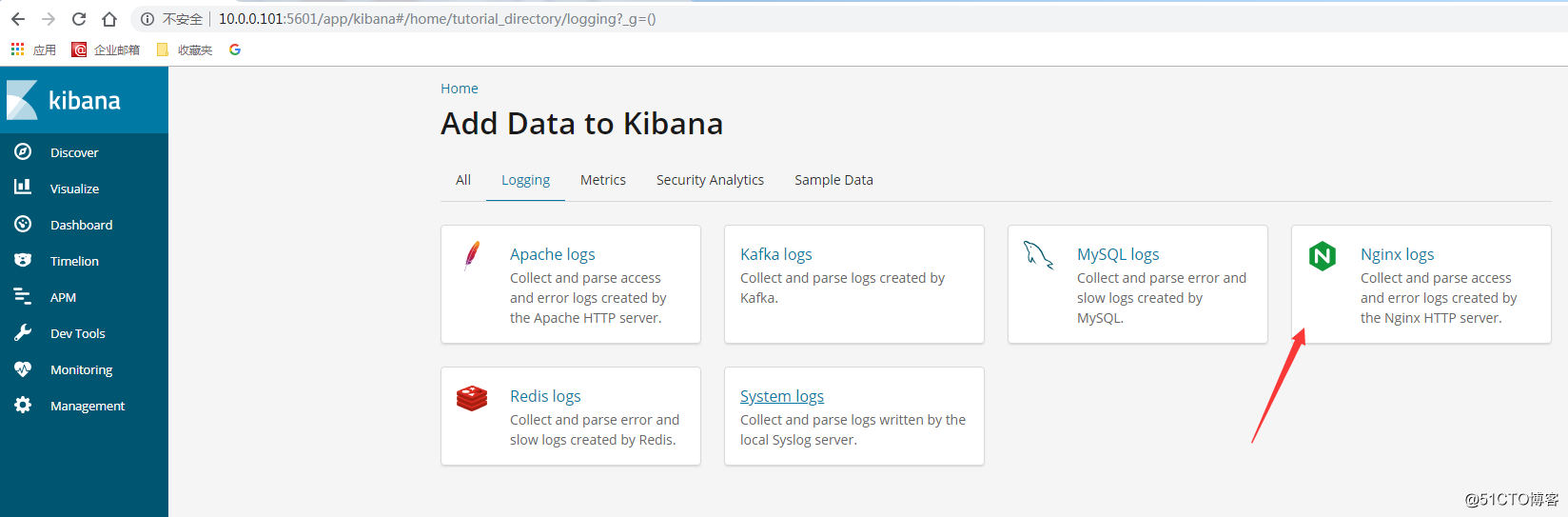
Task: Open the 收藏夹 bookmarks folder
Action: tap(185, 50)
